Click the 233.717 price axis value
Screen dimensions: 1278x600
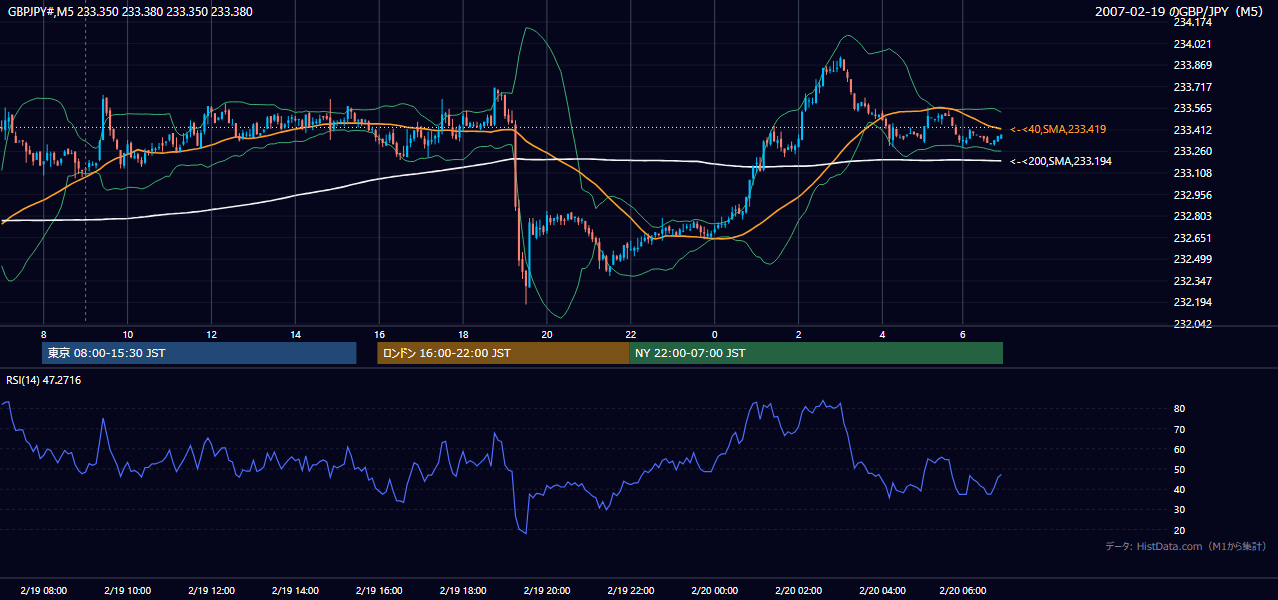[x=1192, y=87]
